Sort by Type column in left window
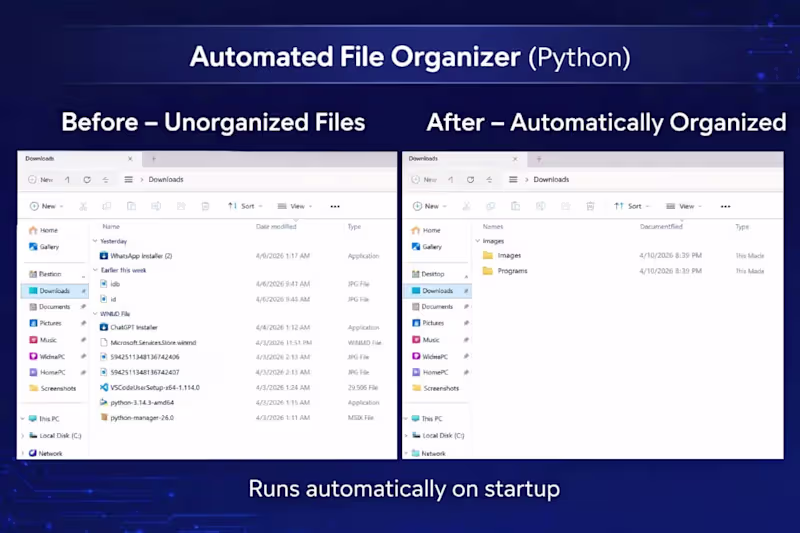 click(x=354, y=226)
